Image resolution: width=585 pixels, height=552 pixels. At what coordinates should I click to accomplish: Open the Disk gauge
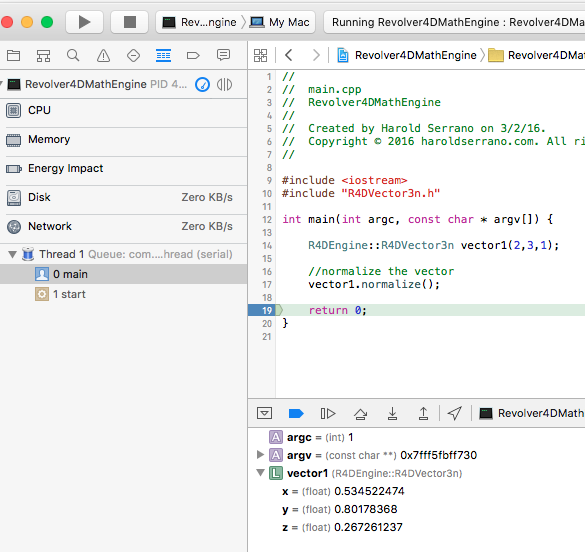(x=123, y=197)
